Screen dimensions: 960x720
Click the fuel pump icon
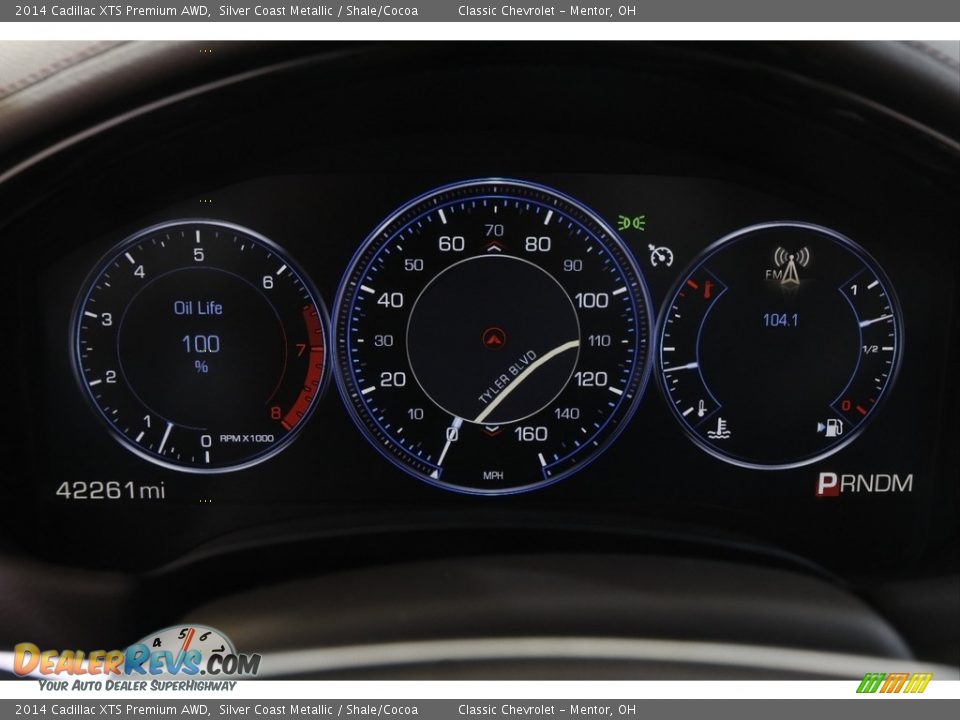click(830, 427)
